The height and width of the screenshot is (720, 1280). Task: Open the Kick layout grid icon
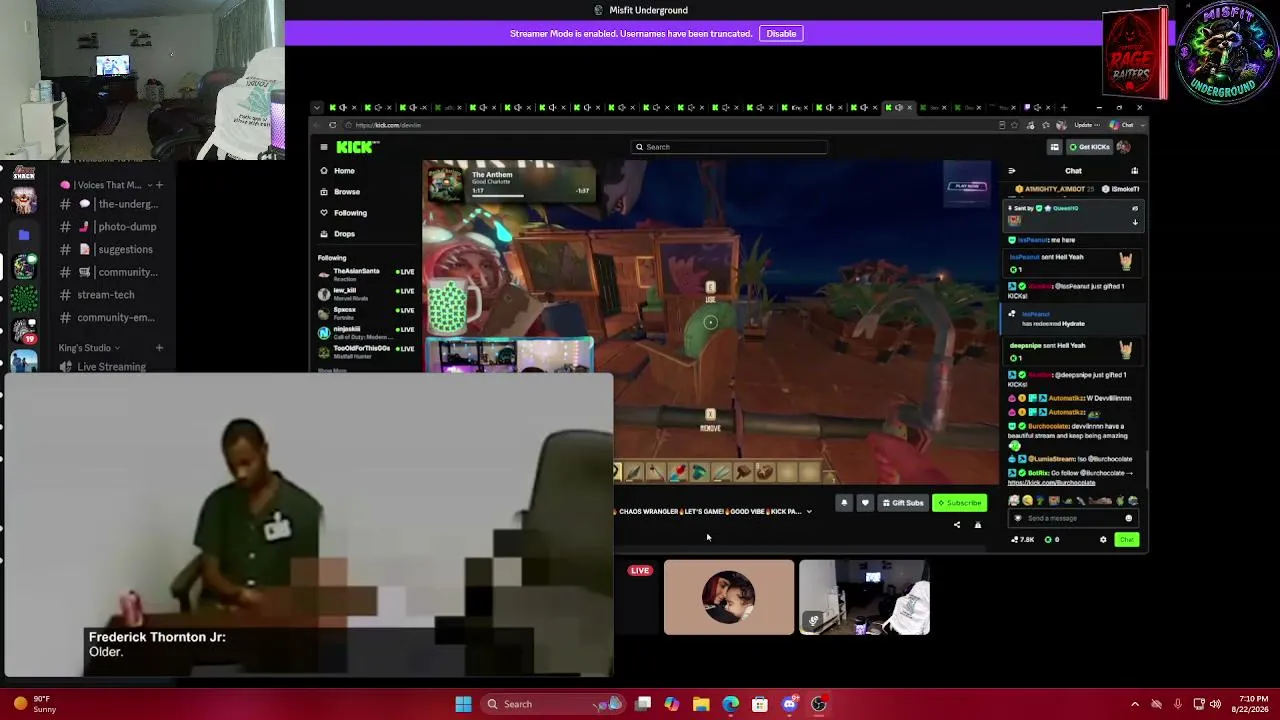tap(1054, 147)
